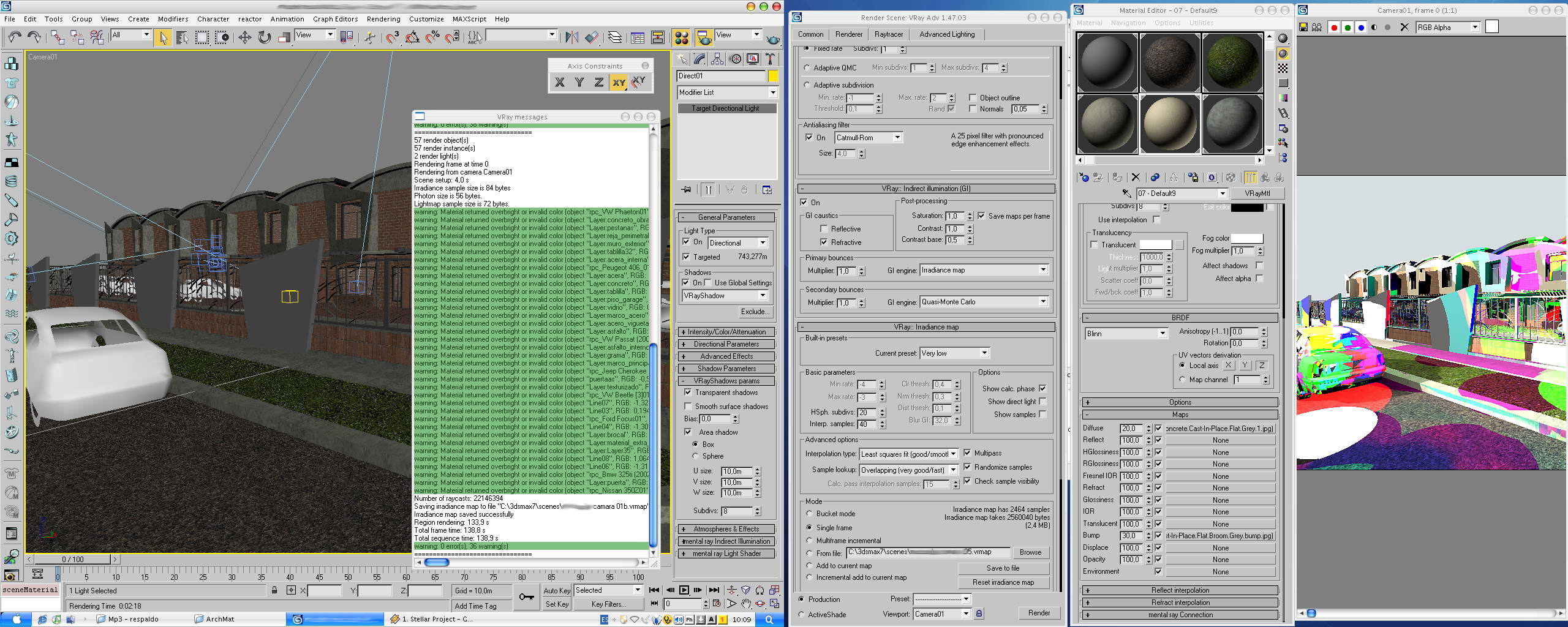Click the Redo arrow in main toolbar
Viewport: 1568px width, 627px height.
pyautogui.click(x=34, y=37)
